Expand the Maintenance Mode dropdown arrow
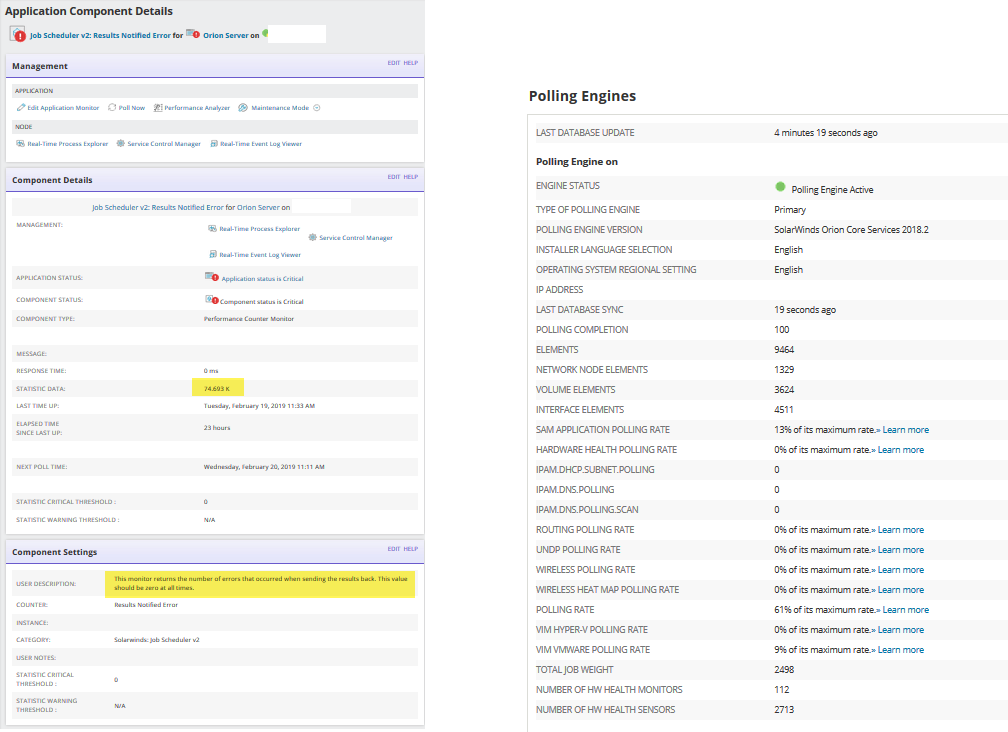The width and height of the screenshot is (1008, 732). click(317, 108)
